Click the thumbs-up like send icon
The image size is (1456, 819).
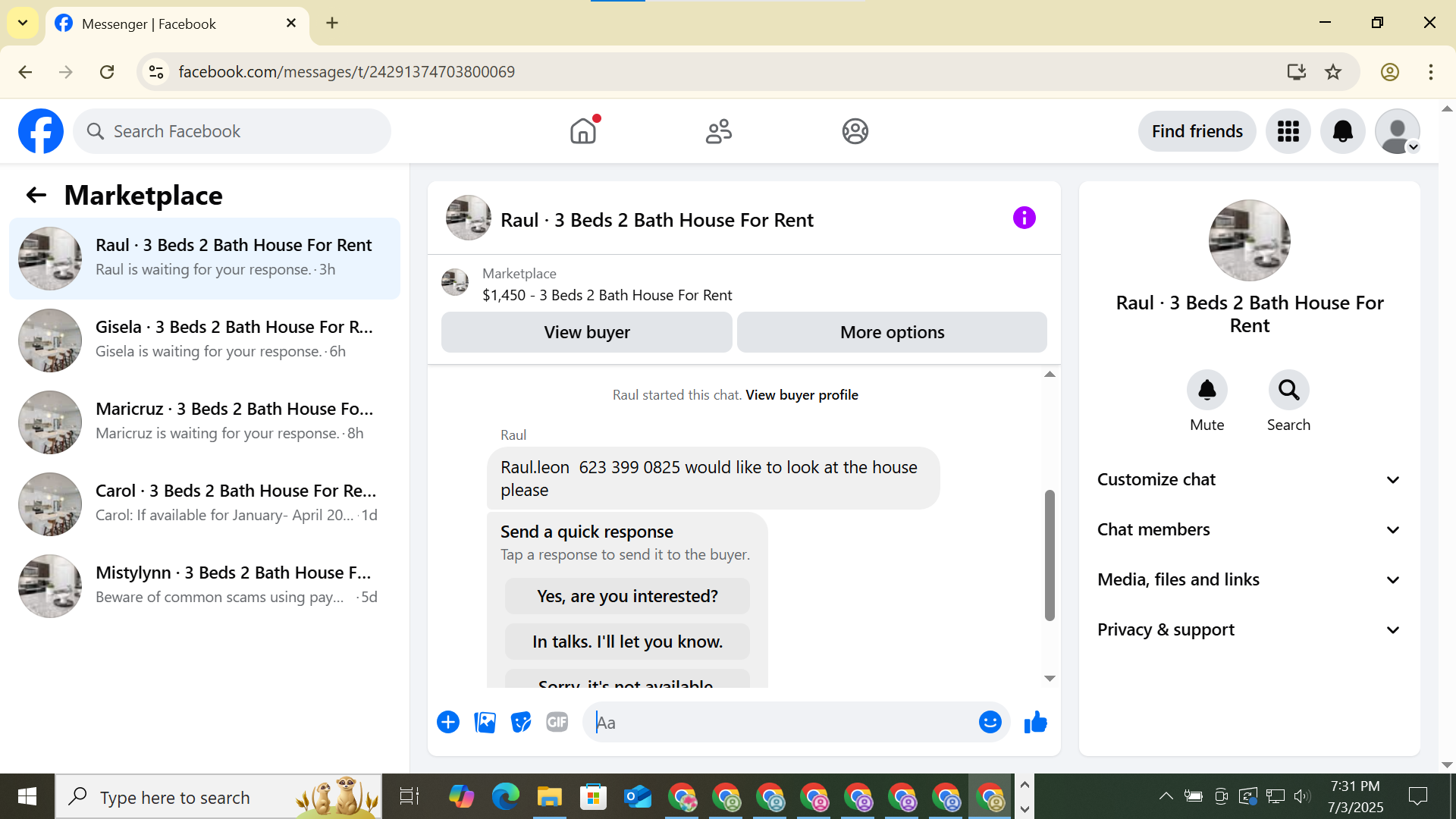point(1035,723)
